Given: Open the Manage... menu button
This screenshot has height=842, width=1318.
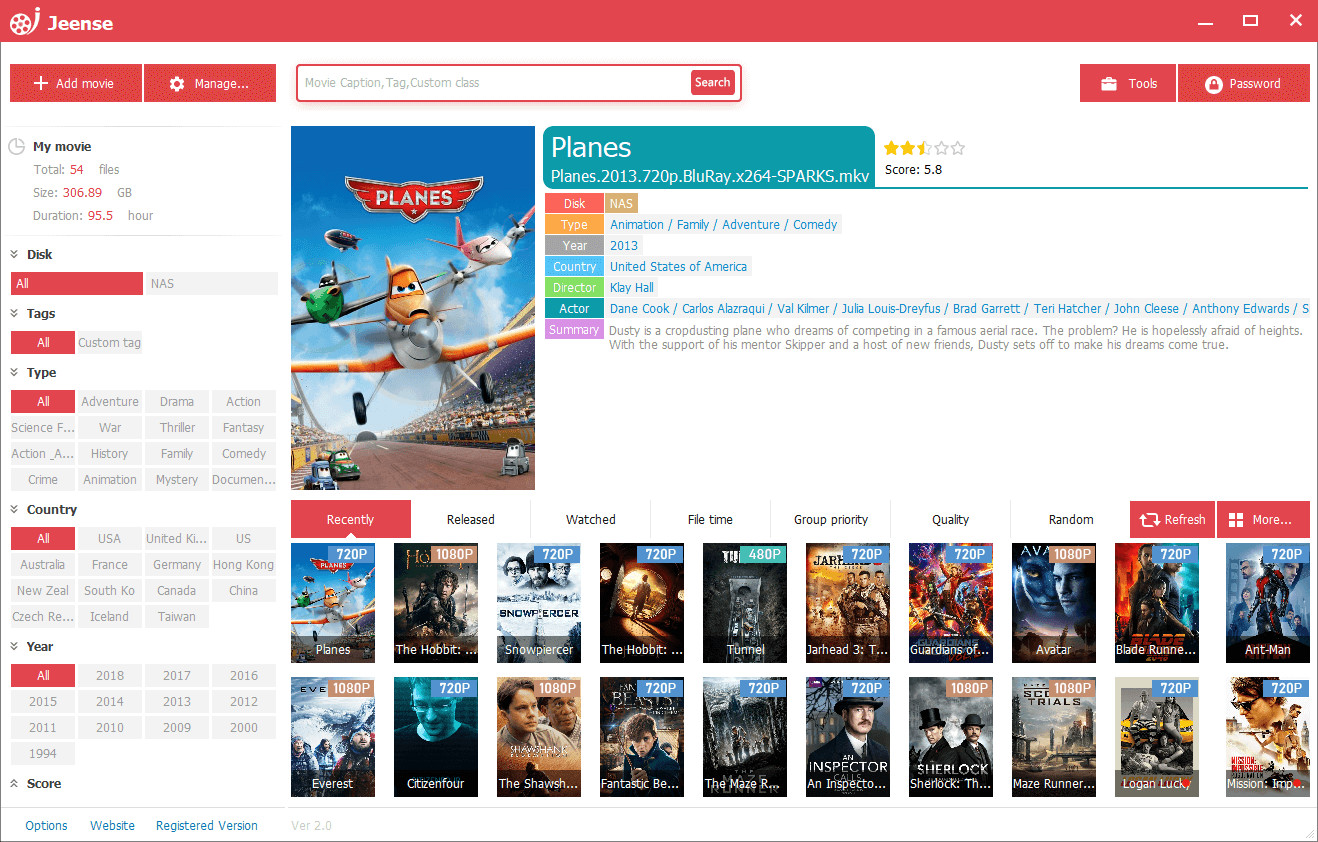Looking at the screenshot, I should click(x=210, y=84).
